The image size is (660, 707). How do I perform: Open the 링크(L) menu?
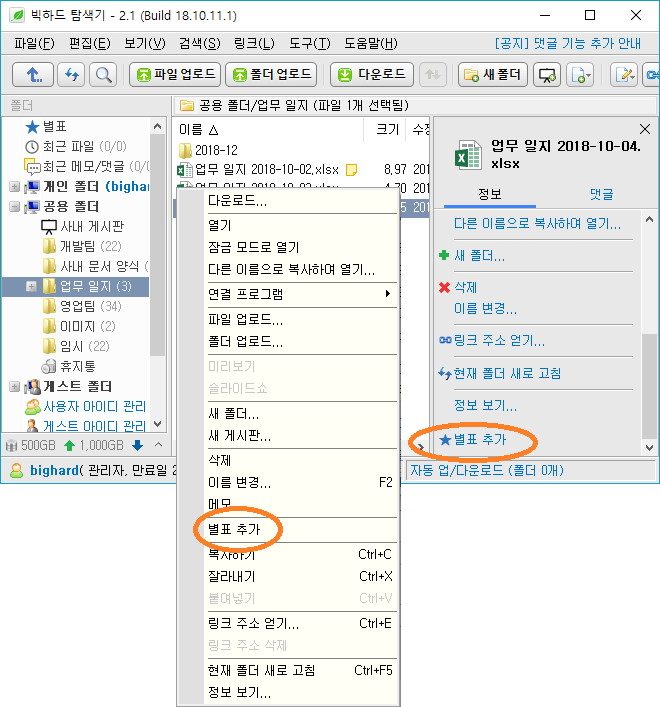point(254,44)
